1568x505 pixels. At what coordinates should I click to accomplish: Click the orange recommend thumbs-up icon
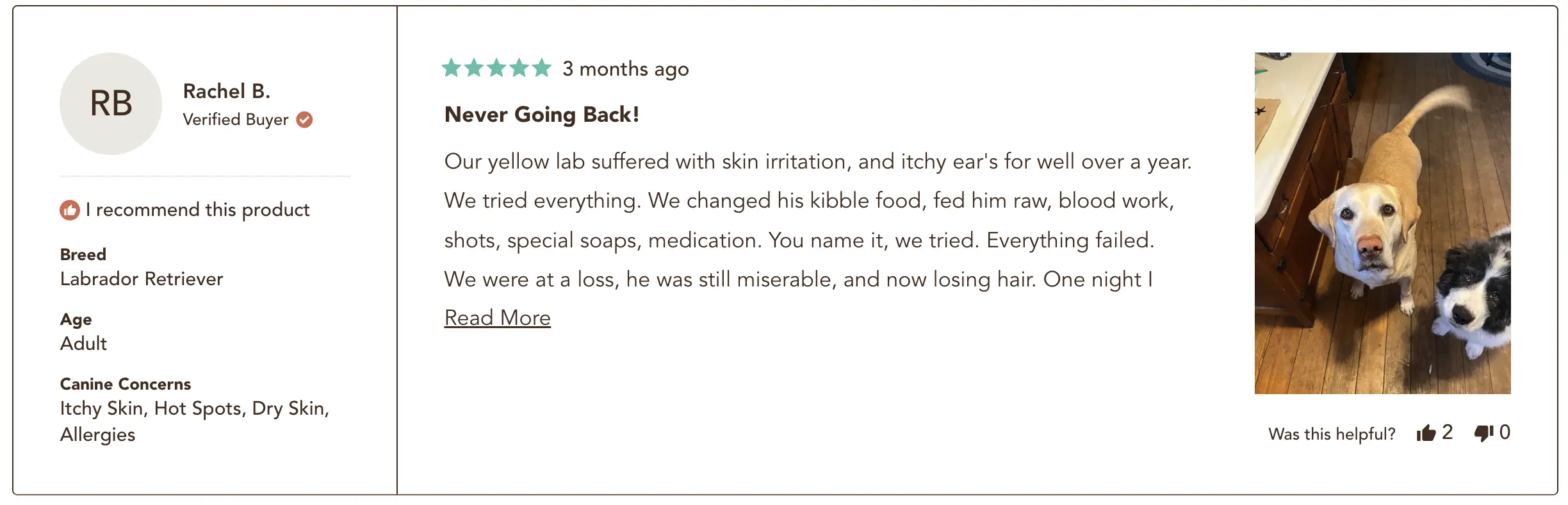point(70,210)
